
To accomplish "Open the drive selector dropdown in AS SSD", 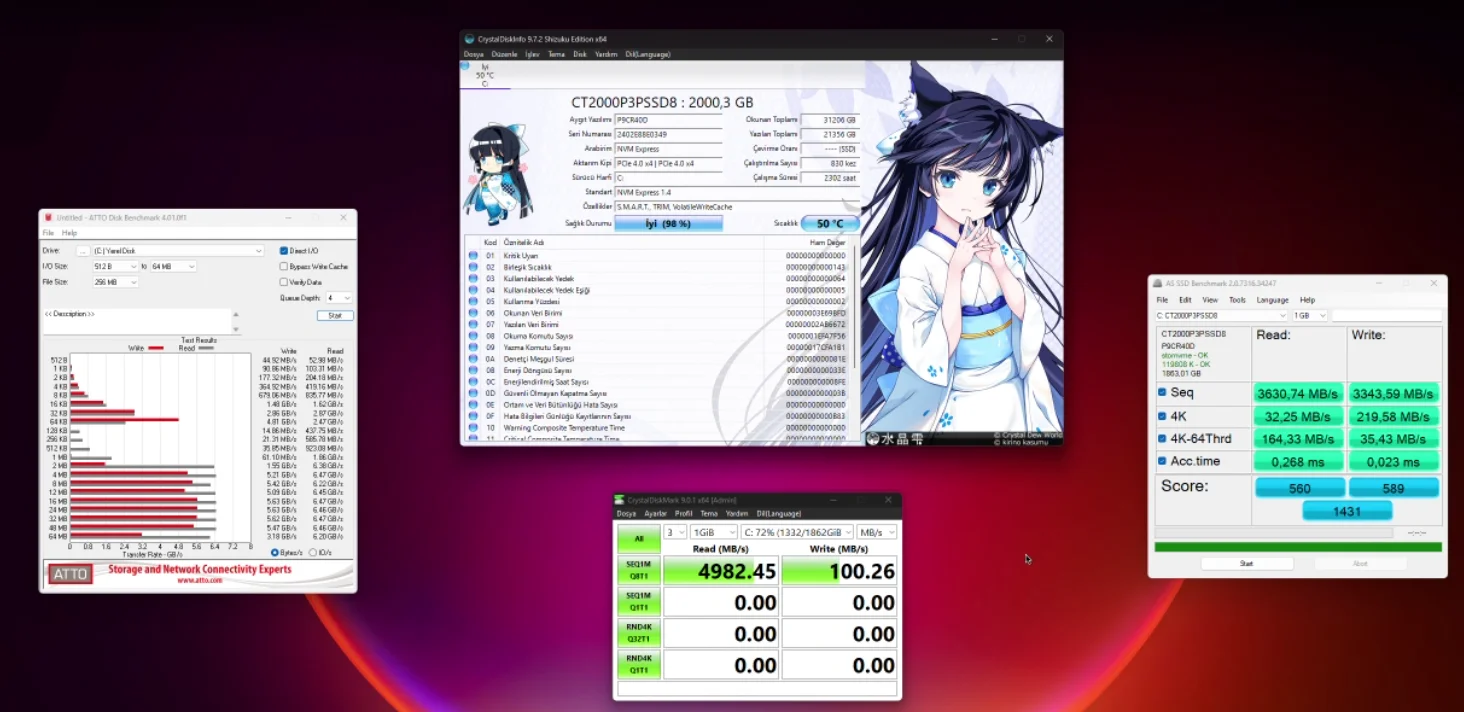I will coord(1221,316).
